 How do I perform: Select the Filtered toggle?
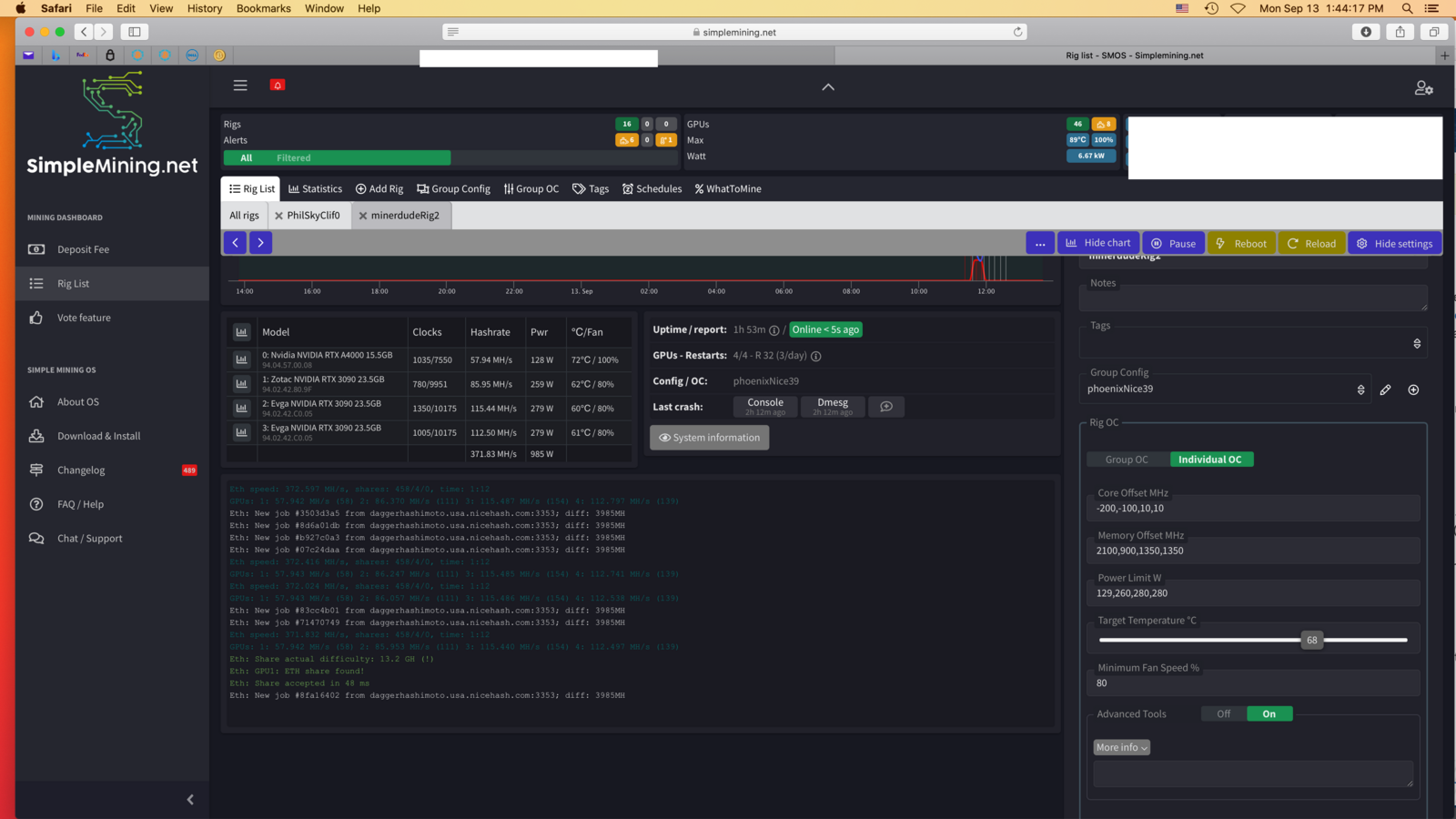tap(294, 158)
